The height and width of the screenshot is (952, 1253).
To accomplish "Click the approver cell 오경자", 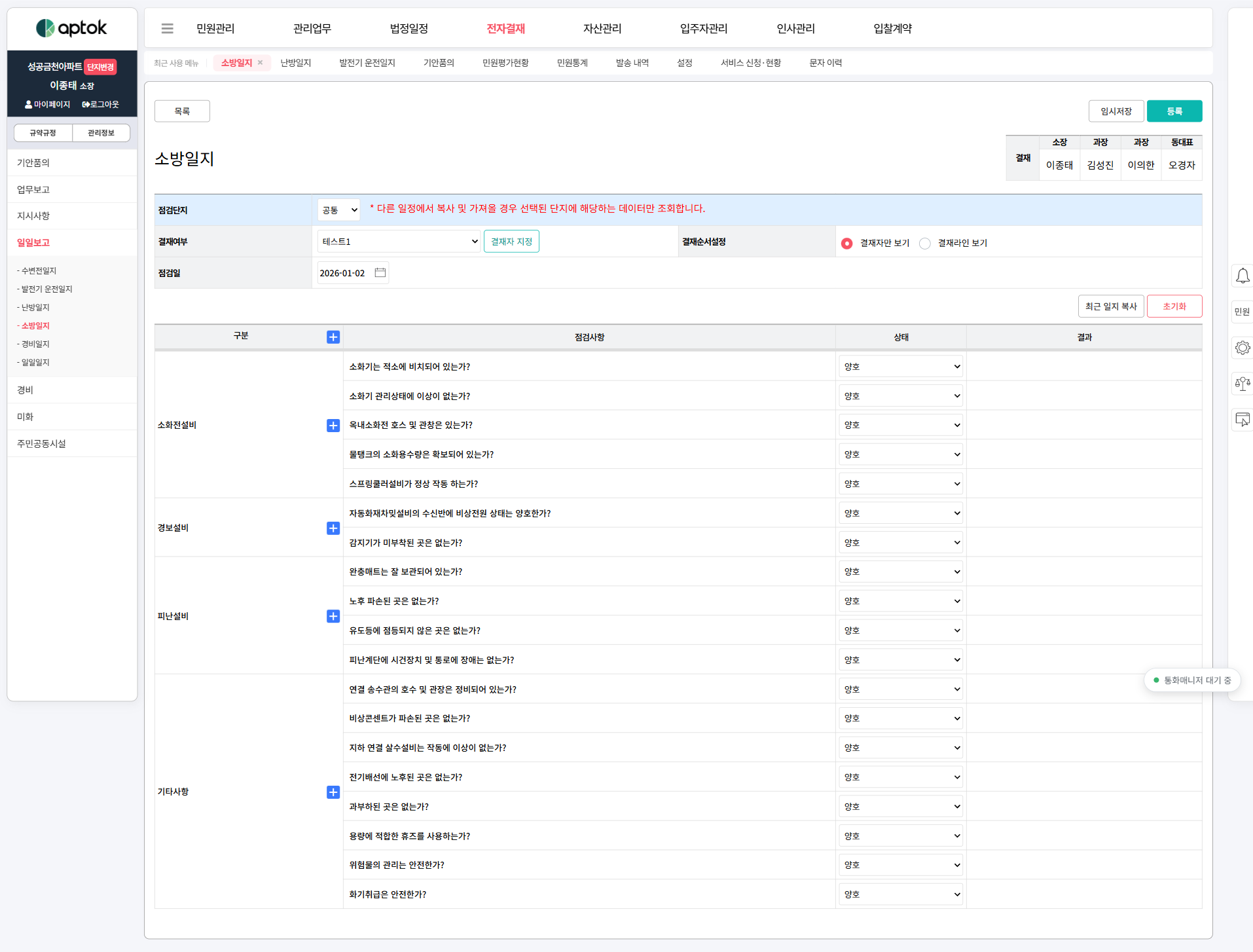I will tap(1182, 166).
